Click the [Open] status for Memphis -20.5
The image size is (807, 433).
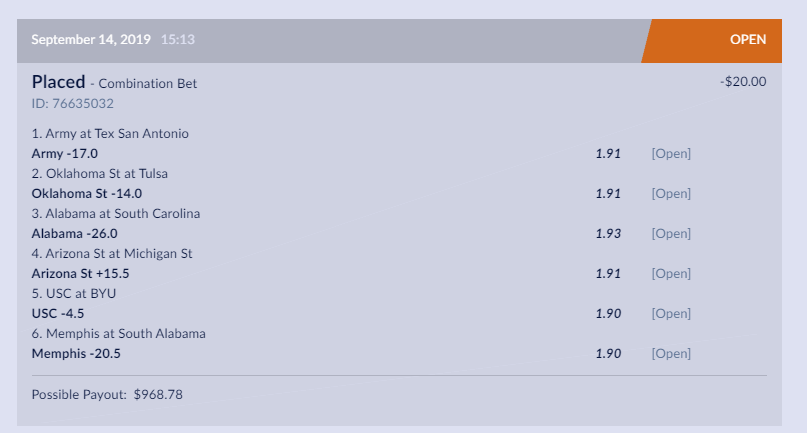tap(671, 353)
